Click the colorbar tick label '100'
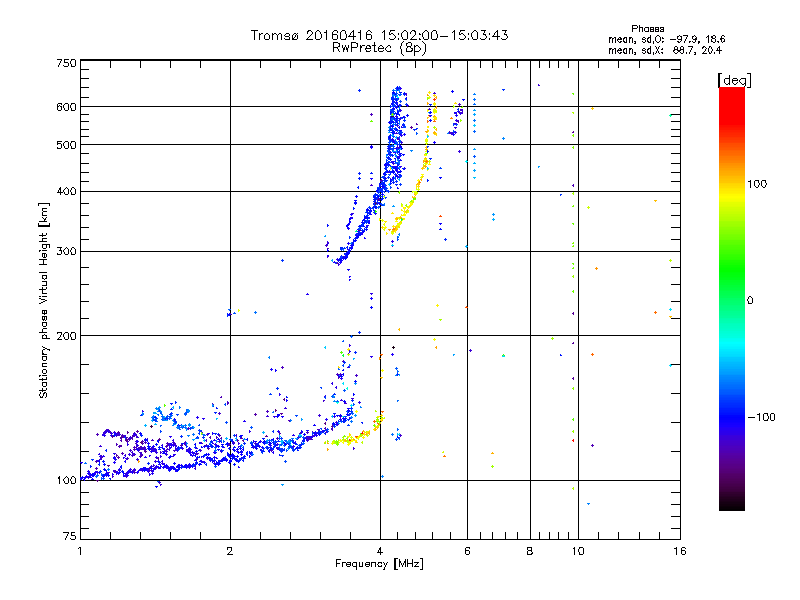The image size is (800, 600). [757, 184]
